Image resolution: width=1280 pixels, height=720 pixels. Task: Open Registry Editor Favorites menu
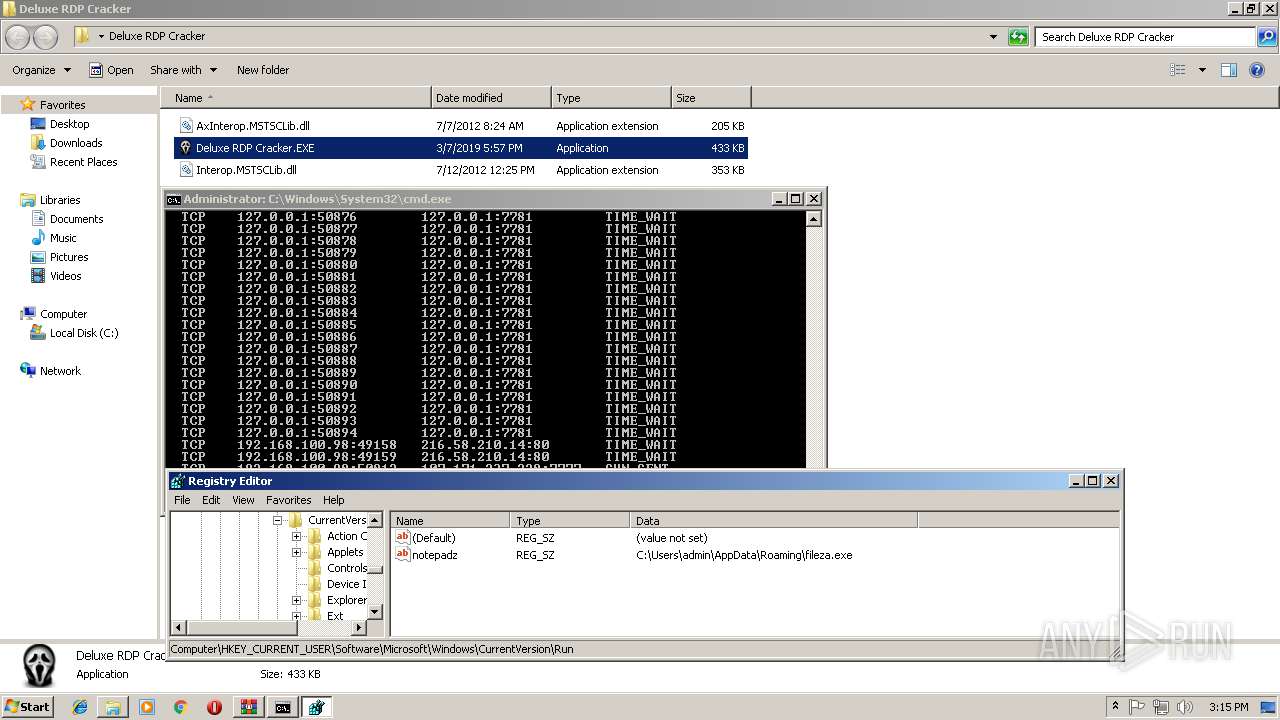pos(288,500)
